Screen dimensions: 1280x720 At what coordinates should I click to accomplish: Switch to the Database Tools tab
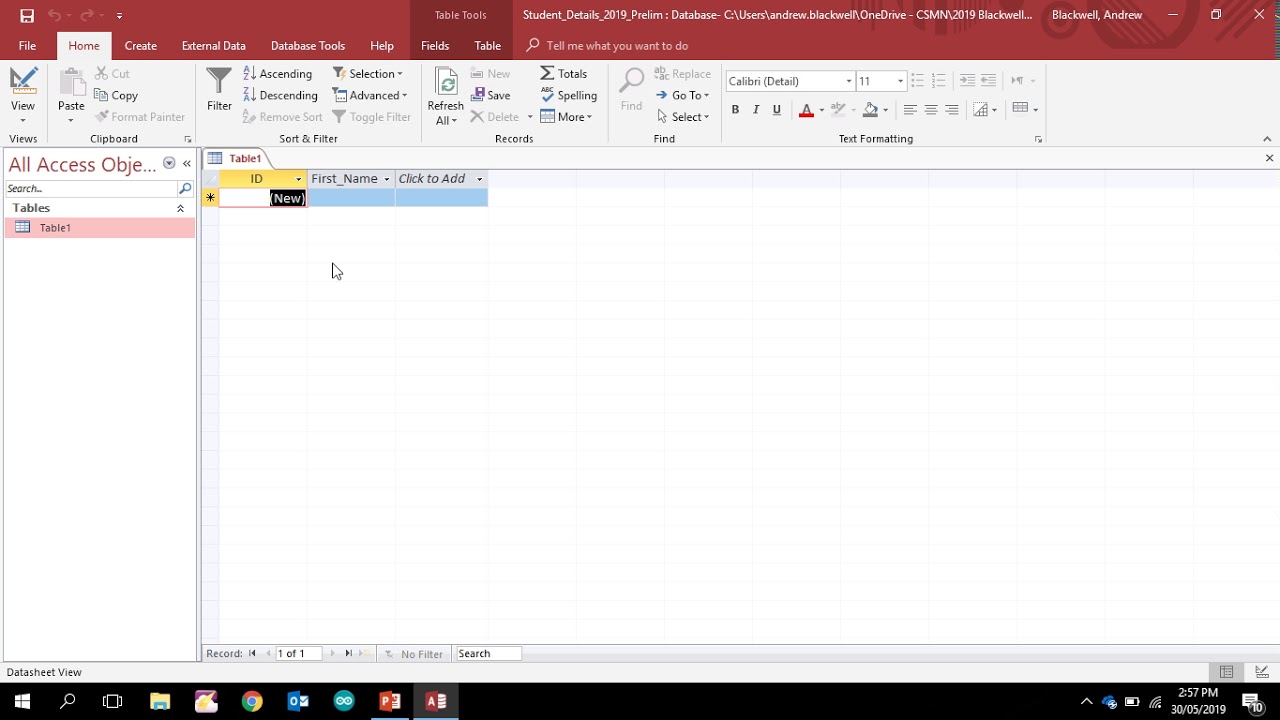308,45
